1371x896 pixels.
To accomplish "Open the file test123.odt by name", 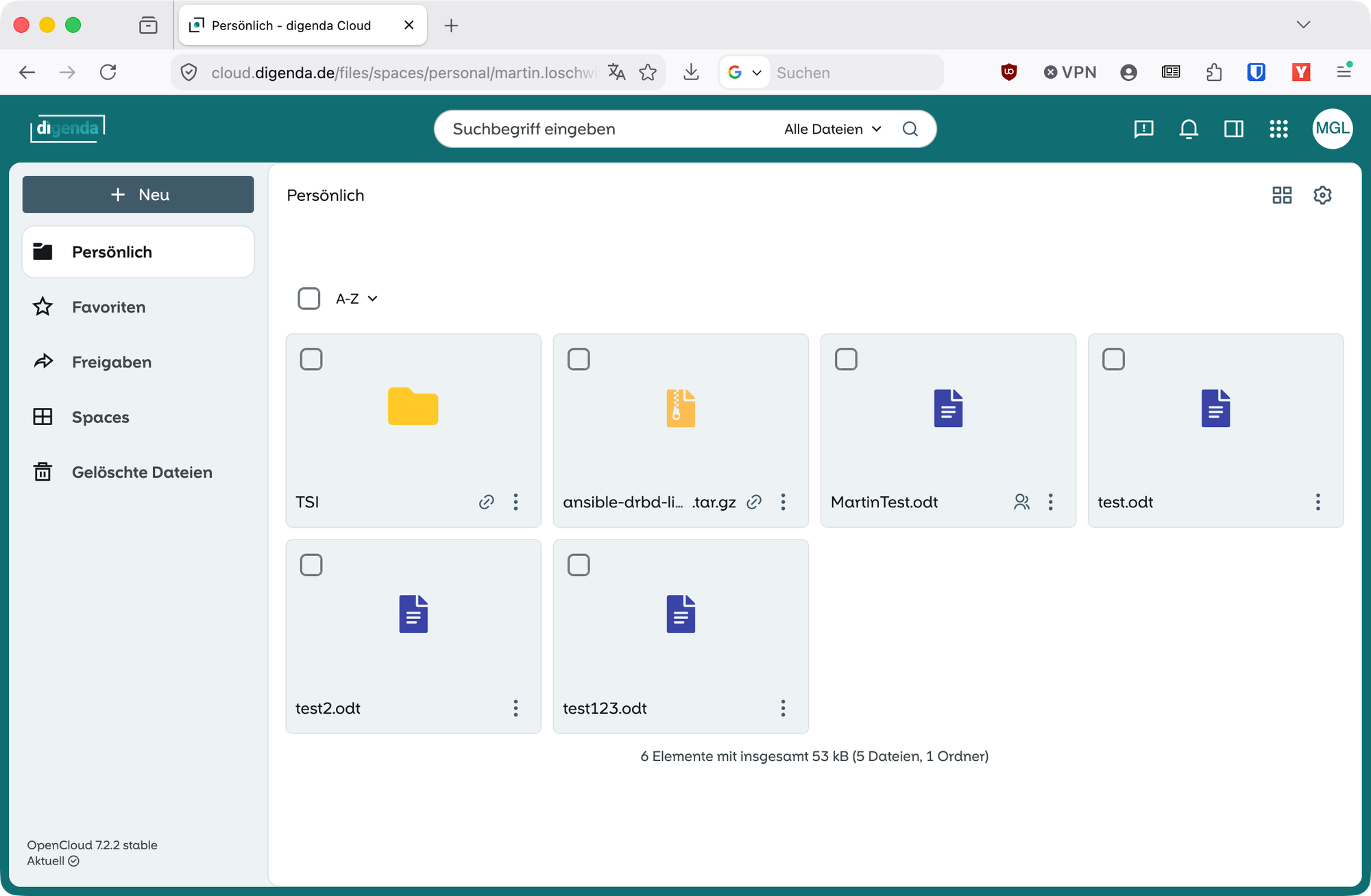I will tap(605, 708).
